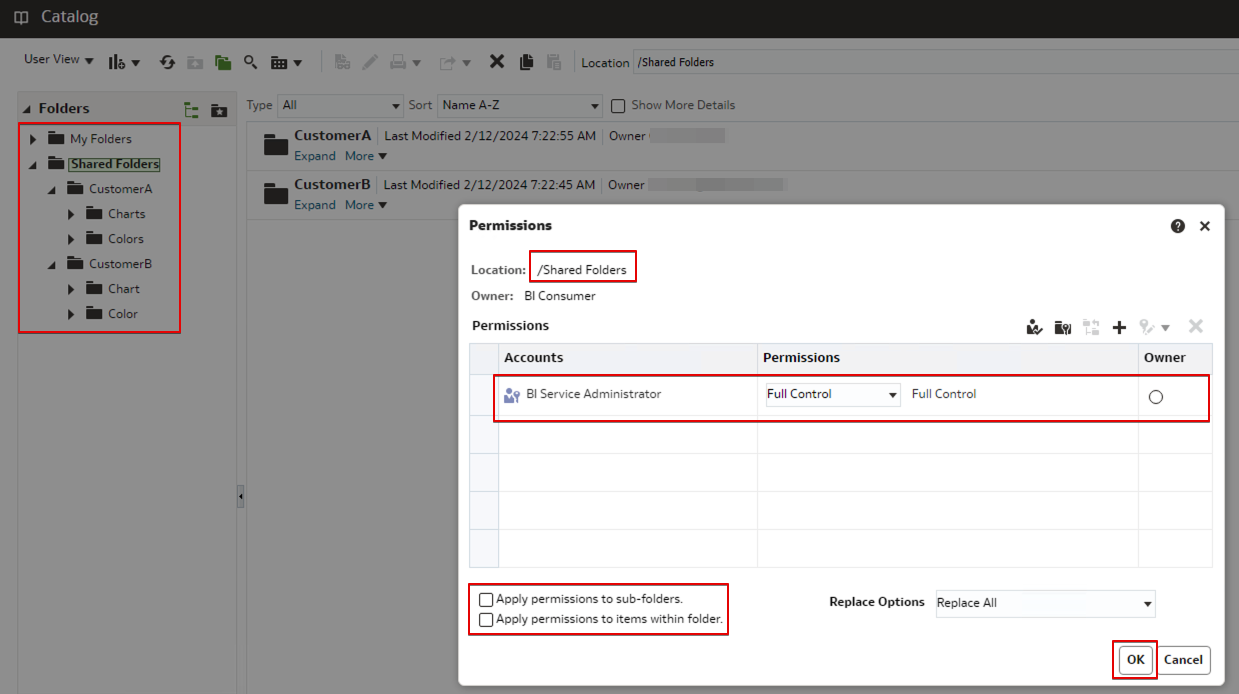Select the BI Service Administrator row handle
Image resolution: width=1239 pixels, height=694 pixels.
[x=484, y=394]
